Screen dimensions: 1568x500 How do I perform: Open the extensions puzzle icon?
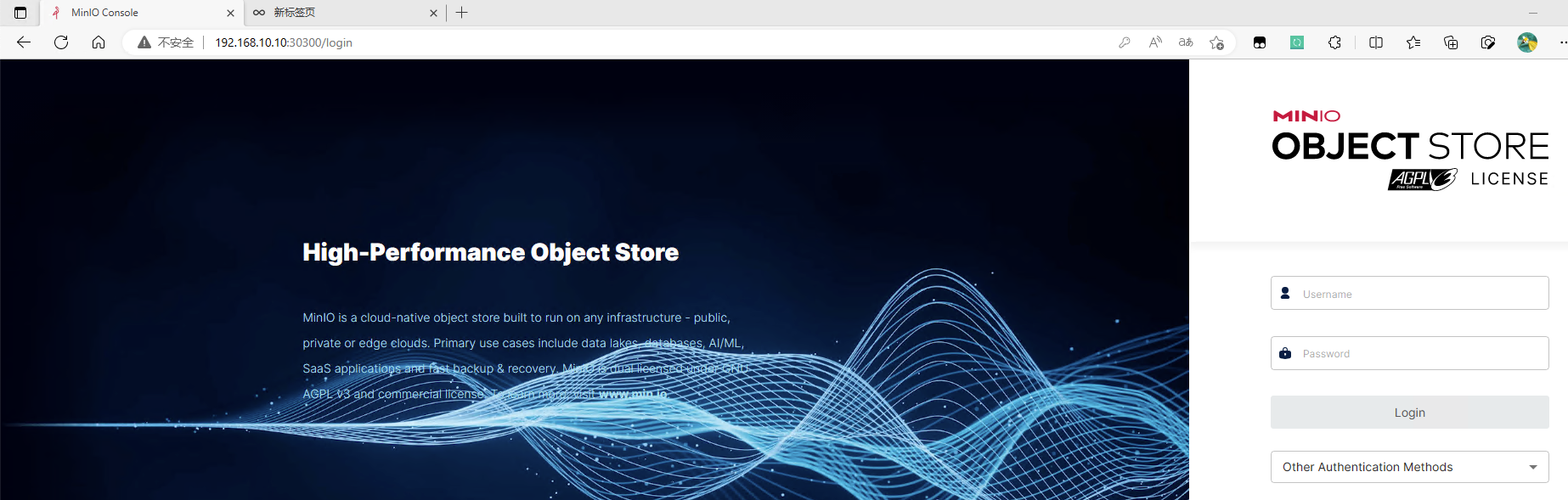click(1334, 42)
